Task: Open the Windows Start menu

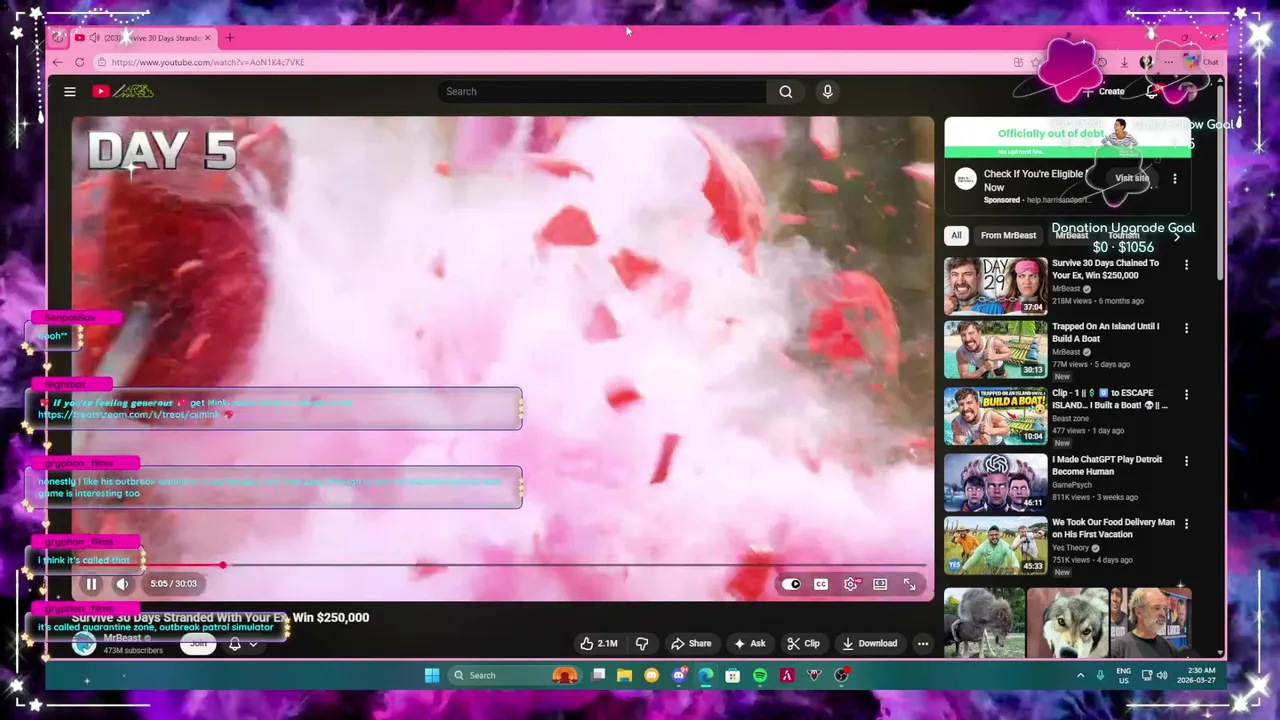Action: 432,675
